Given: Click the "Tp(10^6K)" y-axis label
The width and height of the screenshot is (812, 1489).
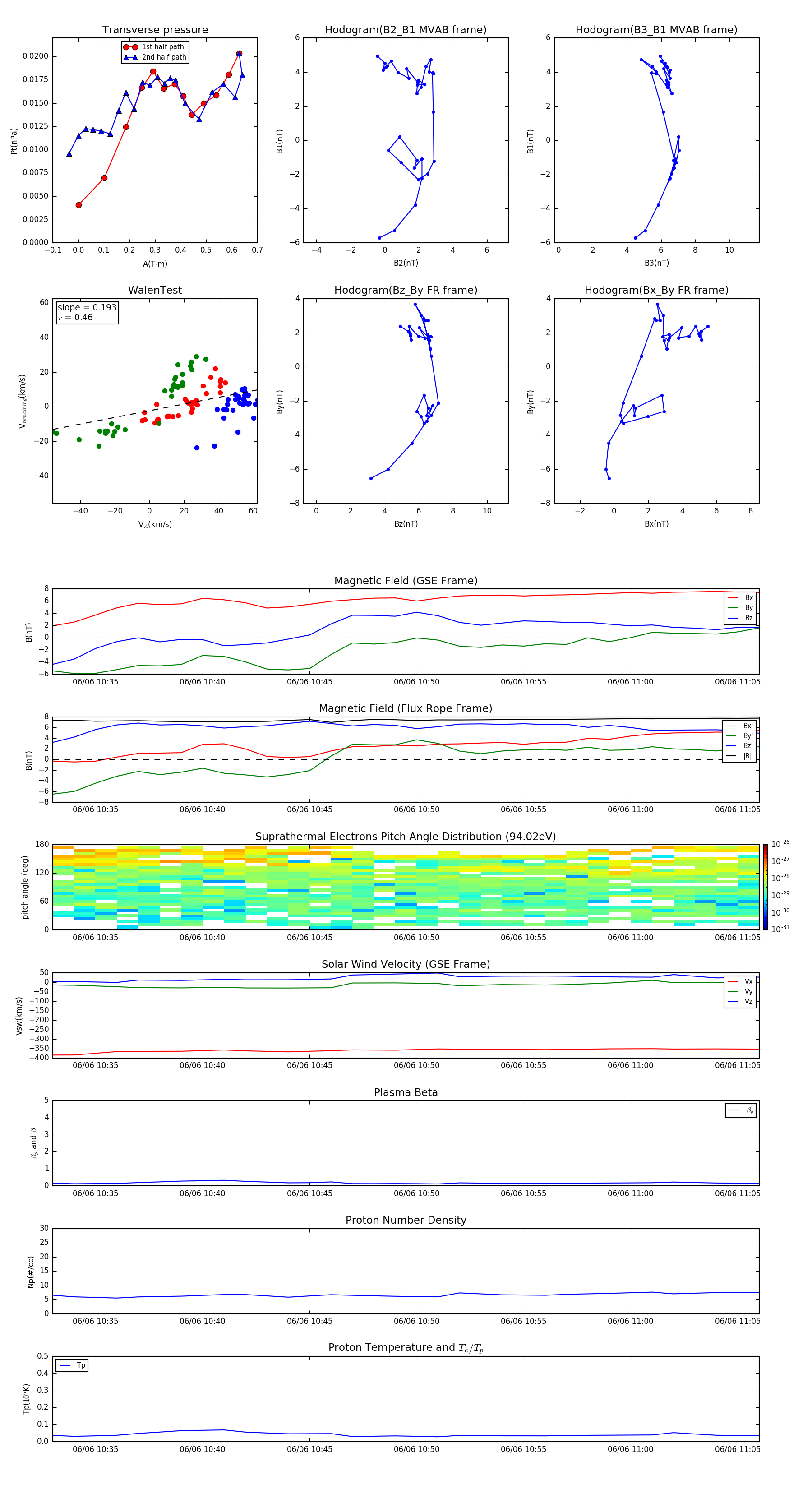Looking at the screenshot, I should 26,1399.
